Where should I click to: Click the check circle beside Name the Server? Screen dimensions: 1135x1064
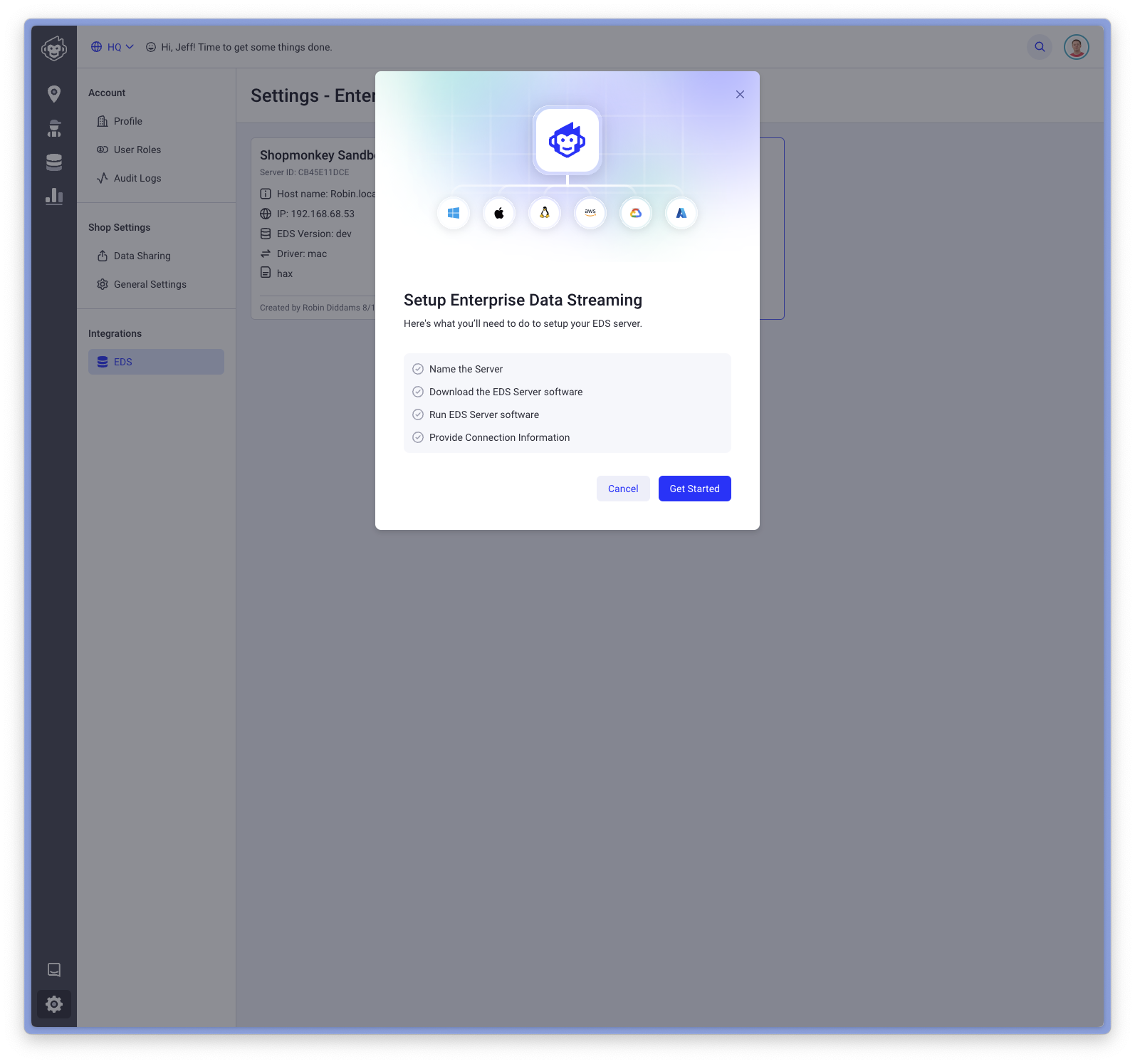click(x=418, y=369)
